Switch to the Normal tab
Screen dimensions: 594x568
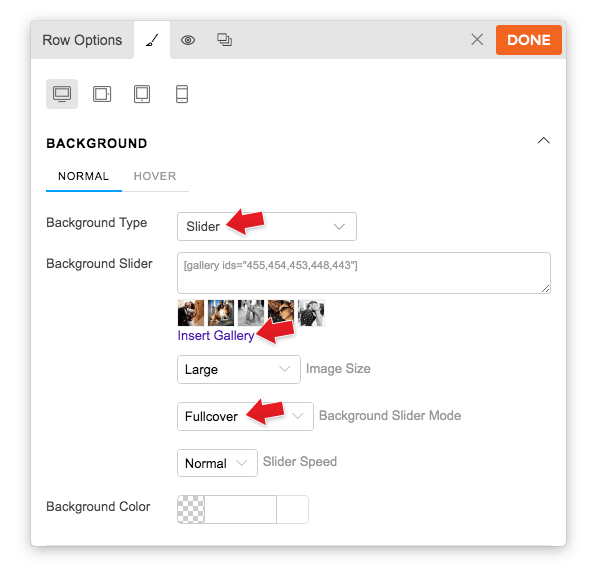(83, 176)
